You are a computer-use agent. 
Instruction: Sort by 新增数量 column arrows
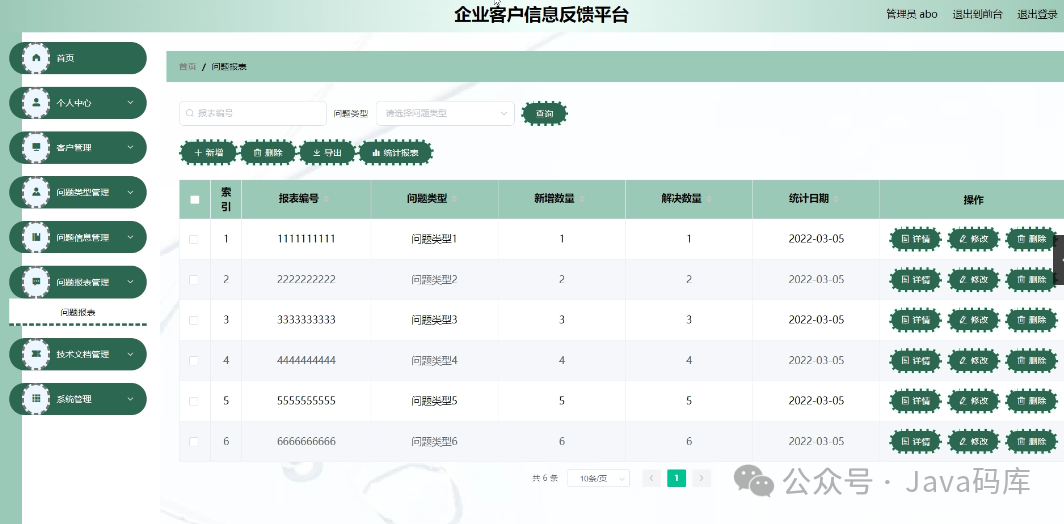pos(582,199)
